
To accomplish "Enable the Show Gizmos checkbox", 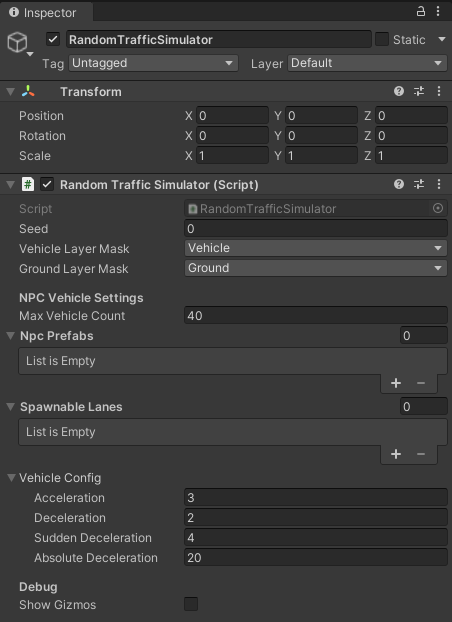I will (191, 604).
